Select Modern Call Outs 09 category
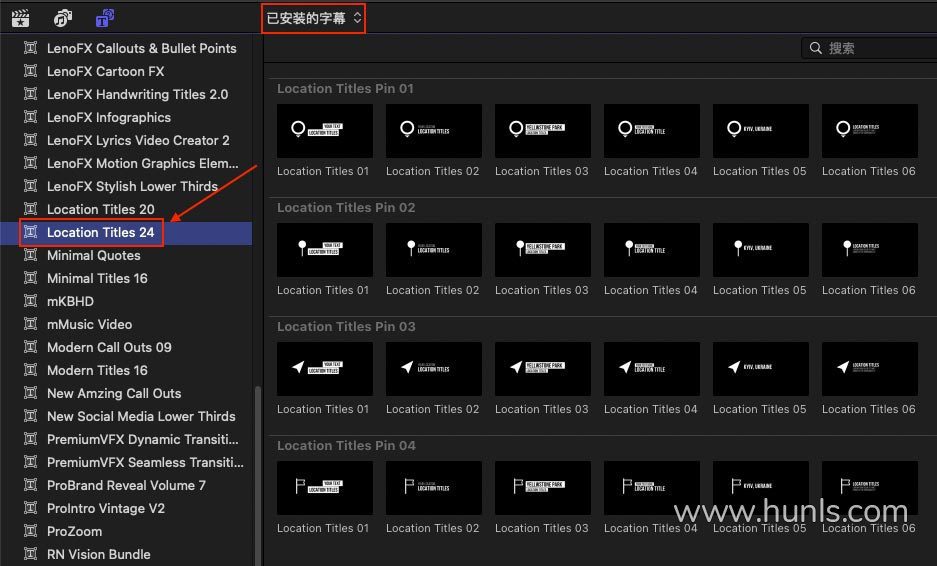Screen dimensions: 937x566 pos(109,347)
